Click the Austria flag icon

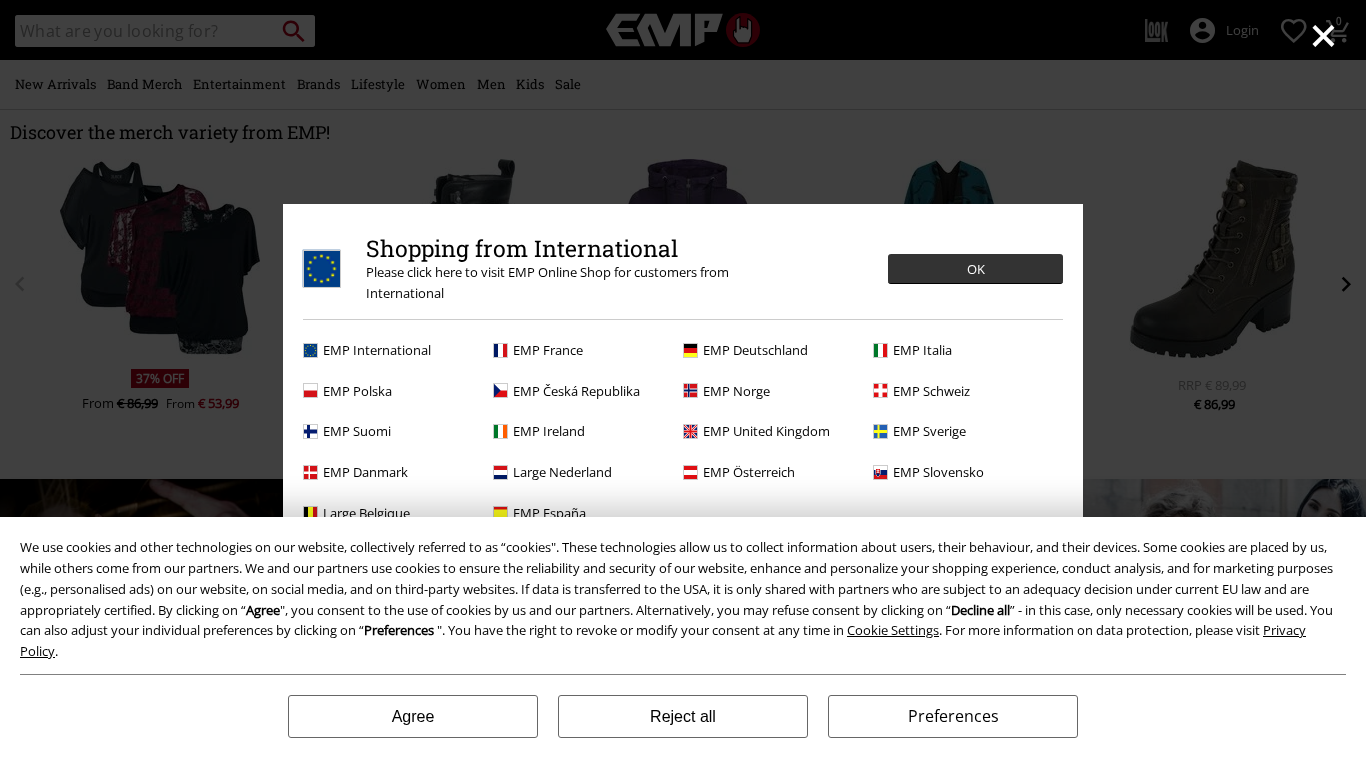[x=690, y=472]
